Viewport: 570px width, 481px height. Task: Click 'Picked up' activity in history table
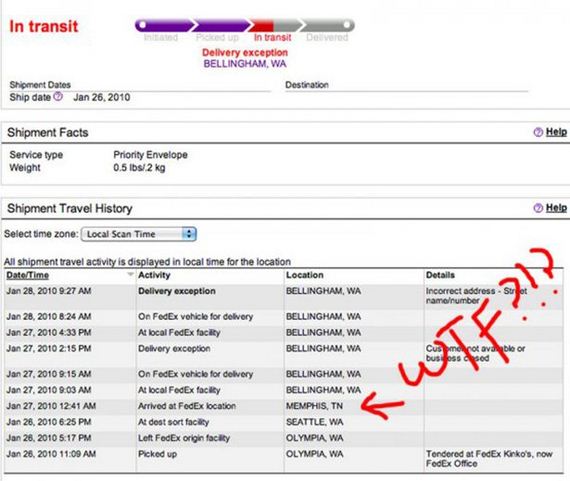[x=157, y=454]
